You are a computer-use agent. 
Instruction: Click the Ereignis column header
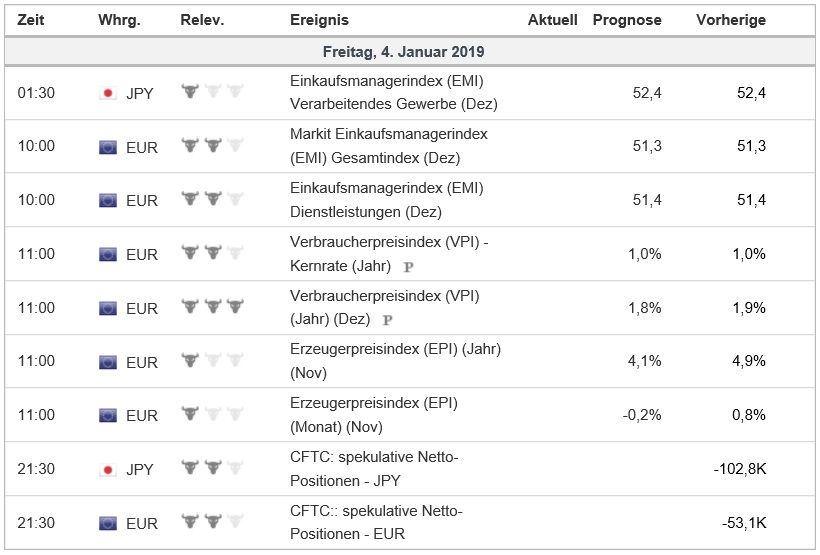pyautogui.click(x=318, y=20)
